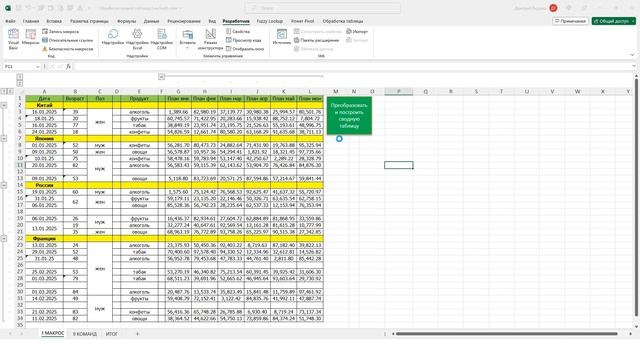Click the title bar search box
The image size is (640, 360).
point(322,8)
